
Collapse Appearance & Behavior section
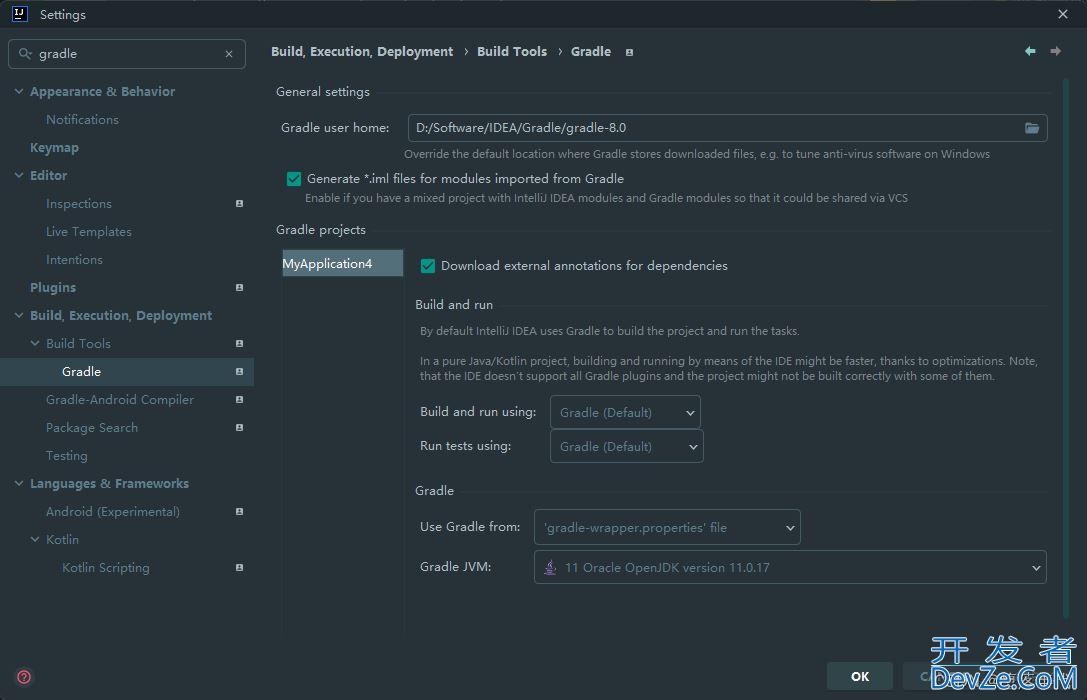point(19,91)
